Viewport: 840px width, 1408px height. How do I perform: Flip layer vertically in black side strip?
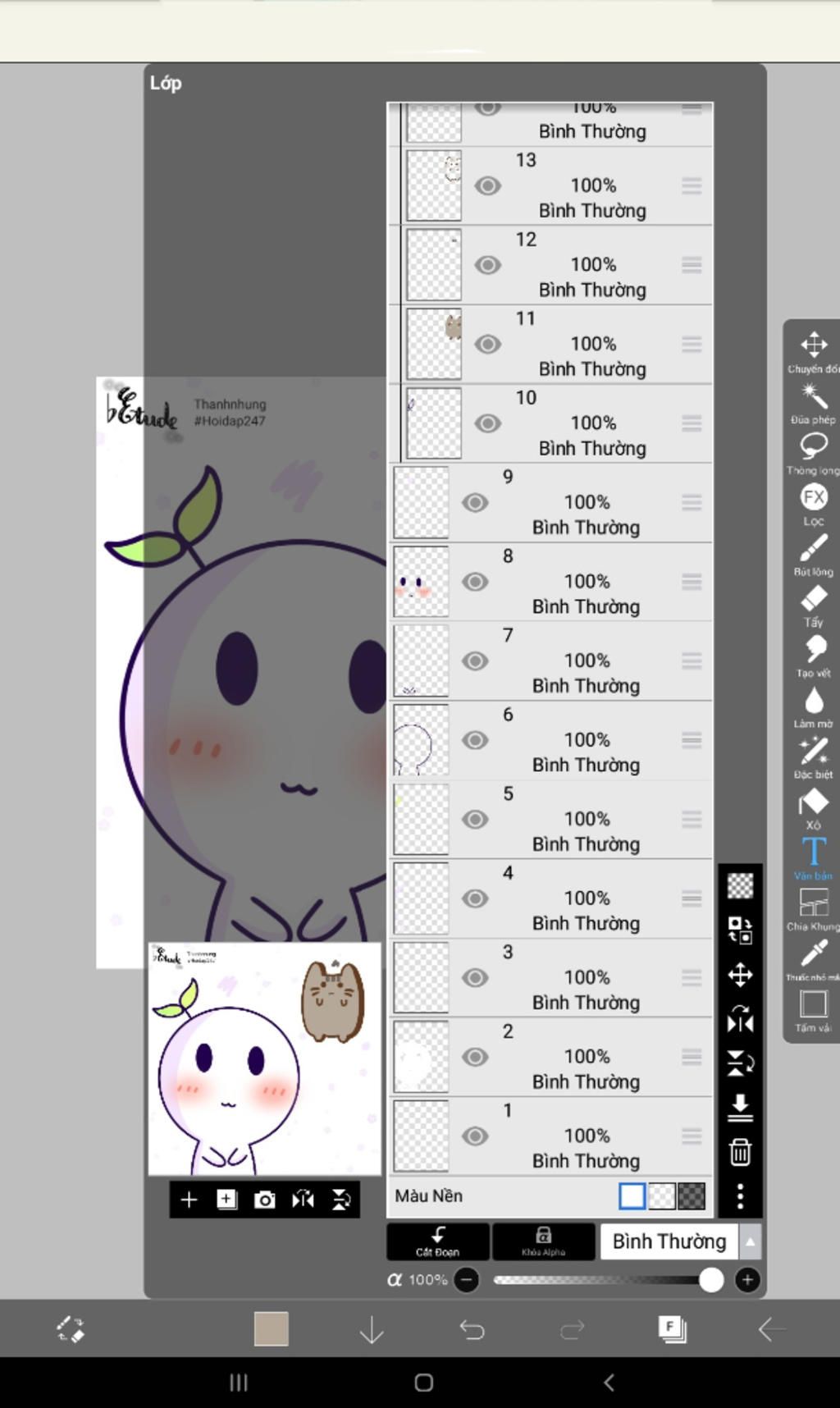(x=741, y=1063)
